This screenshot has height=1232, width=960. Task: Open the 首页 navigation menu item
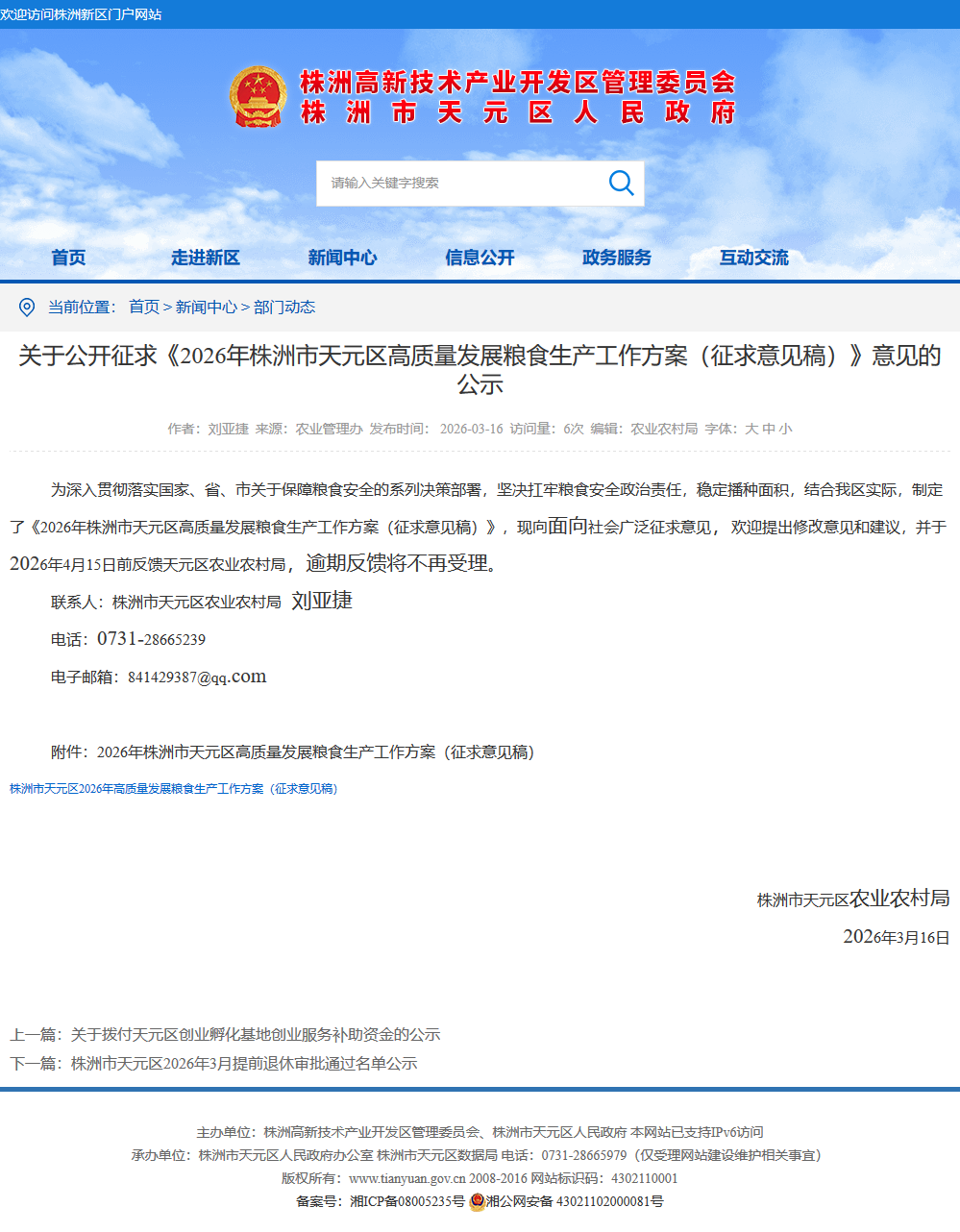68,258
